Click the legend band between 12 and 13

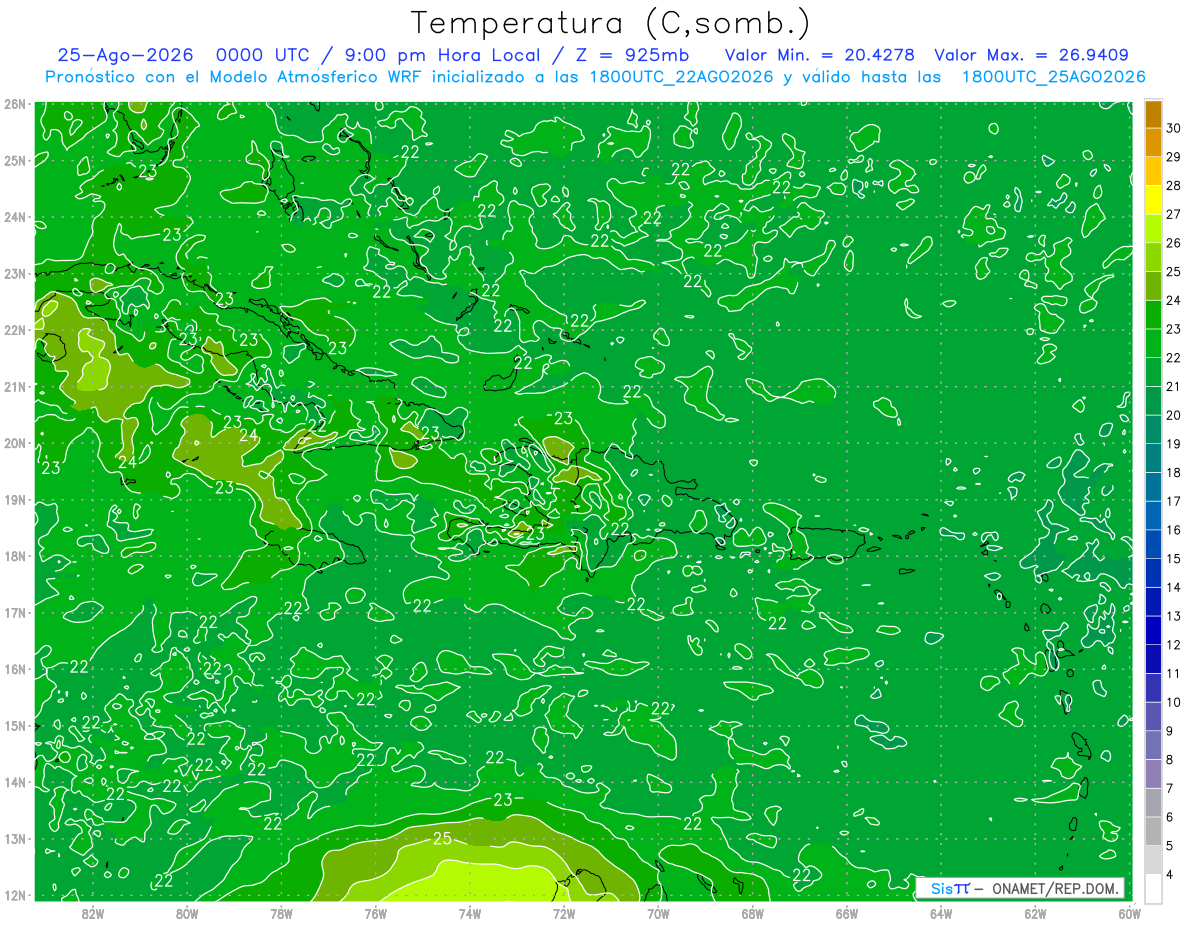click(1153, 631)
